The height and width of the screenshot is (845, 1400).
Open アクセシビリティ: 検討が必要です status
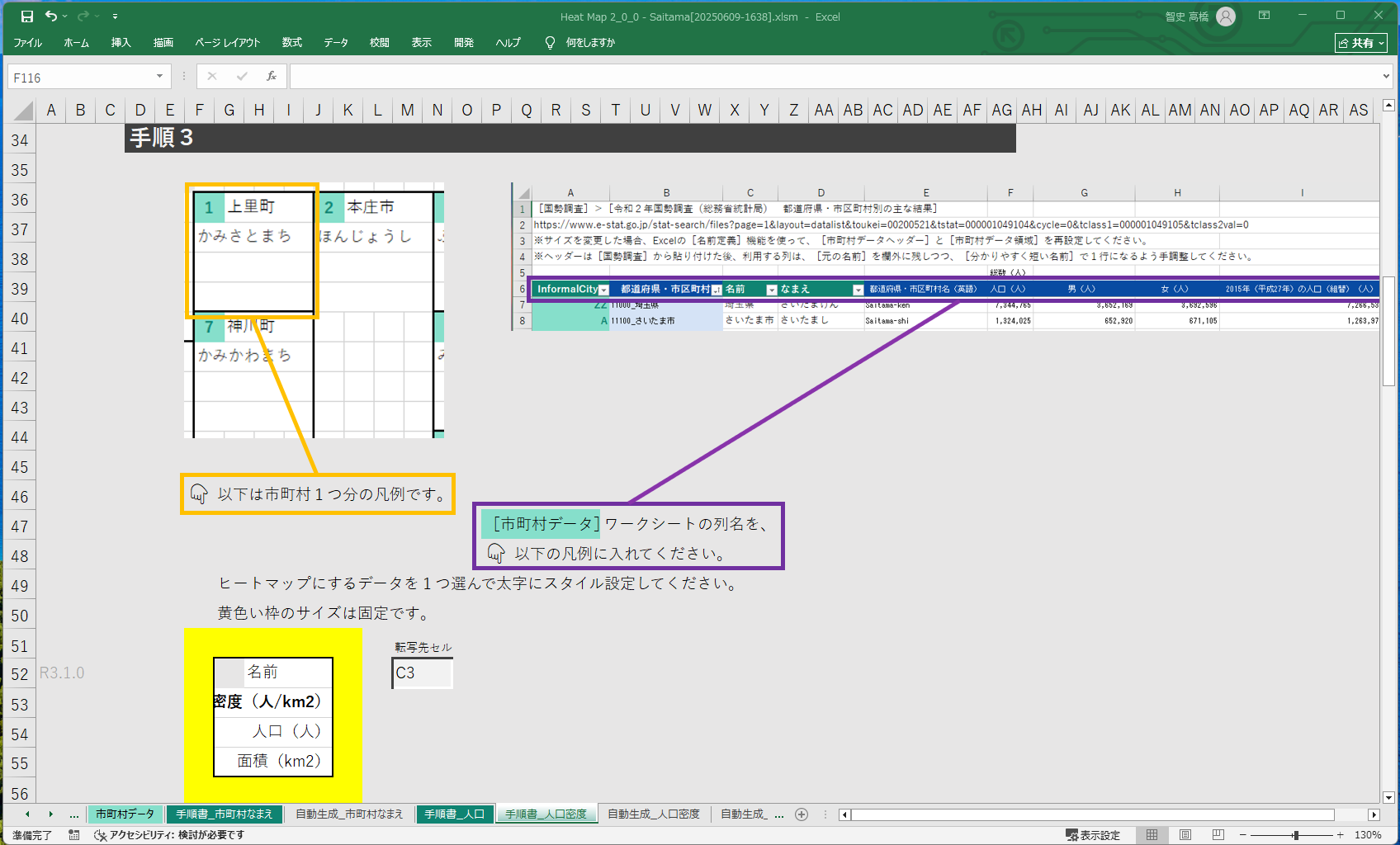coord(169,835)
